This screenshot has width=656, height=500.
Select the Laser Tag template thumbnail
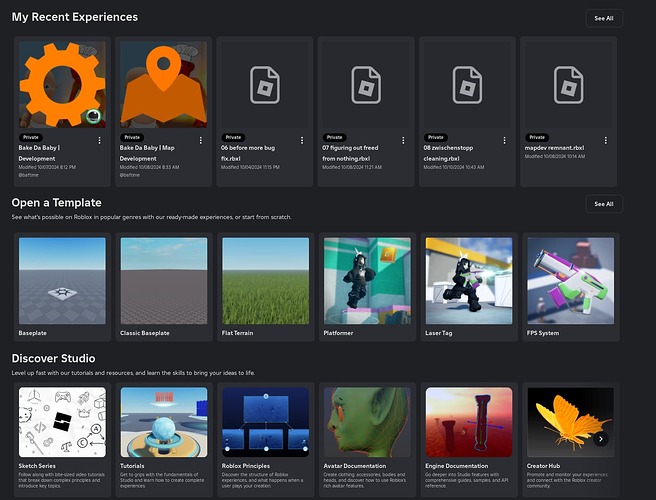(469, 281)
